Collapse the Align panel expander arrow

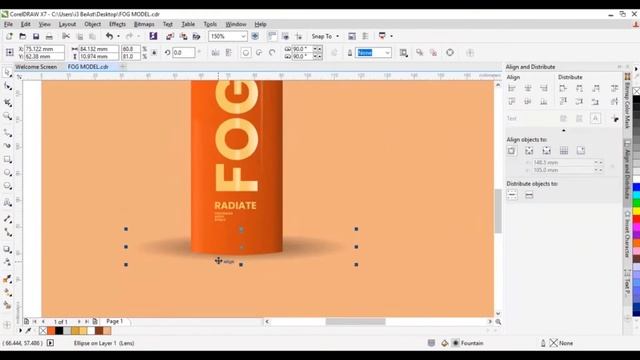pos(564,131)
